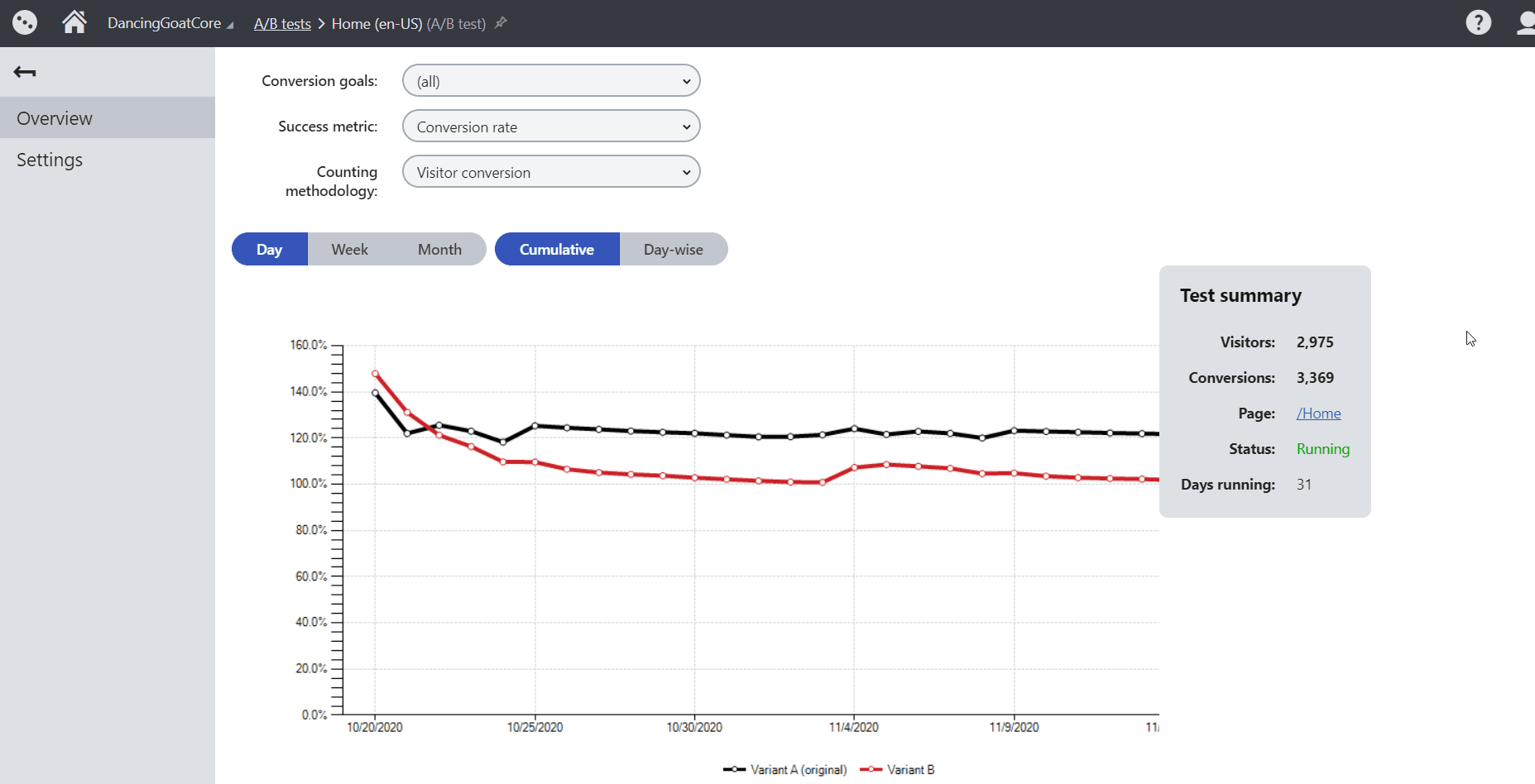Open the user account icon

pos(1526,22)
